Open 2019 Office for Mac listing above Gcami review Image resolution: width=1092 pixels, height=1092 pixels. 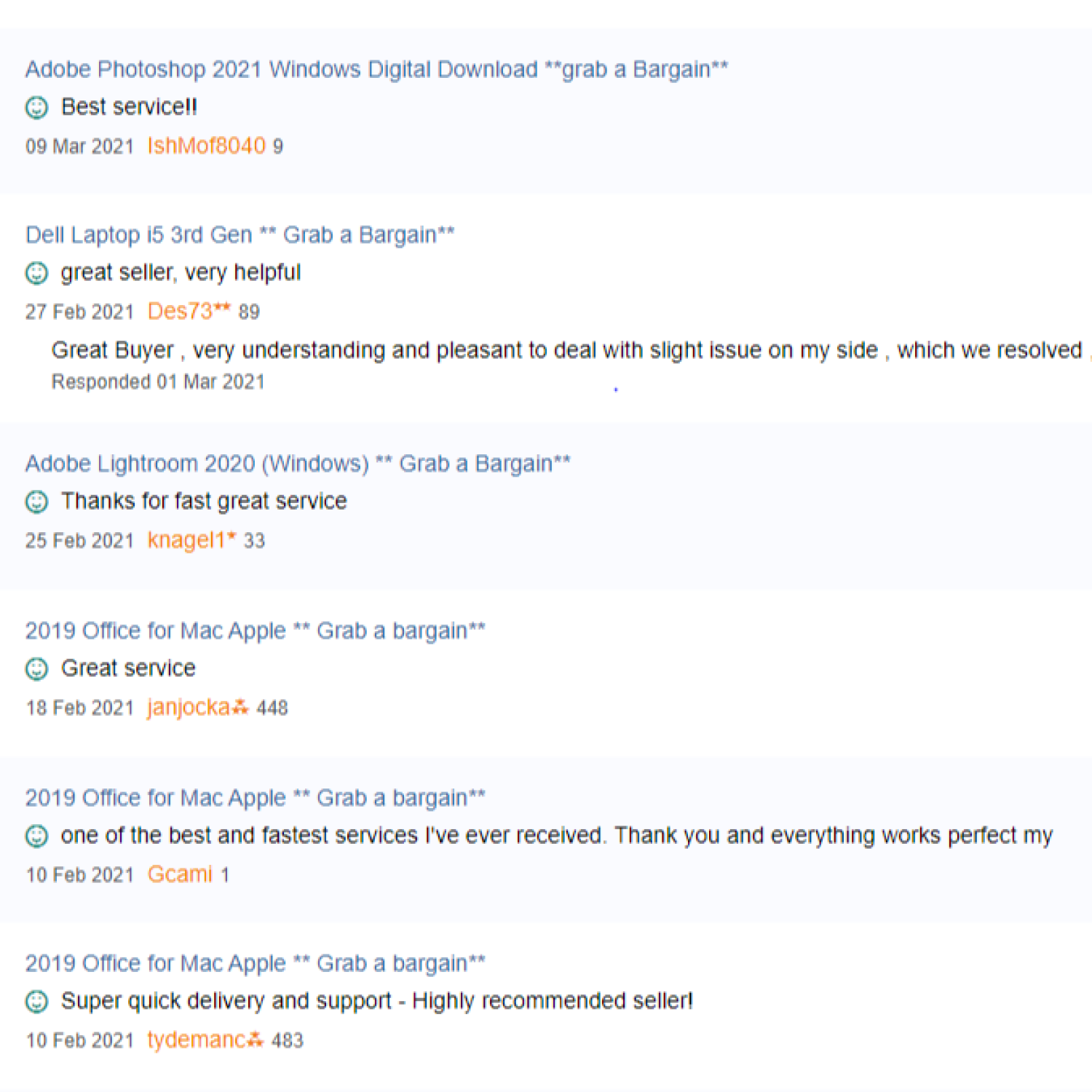click(255, 798)
